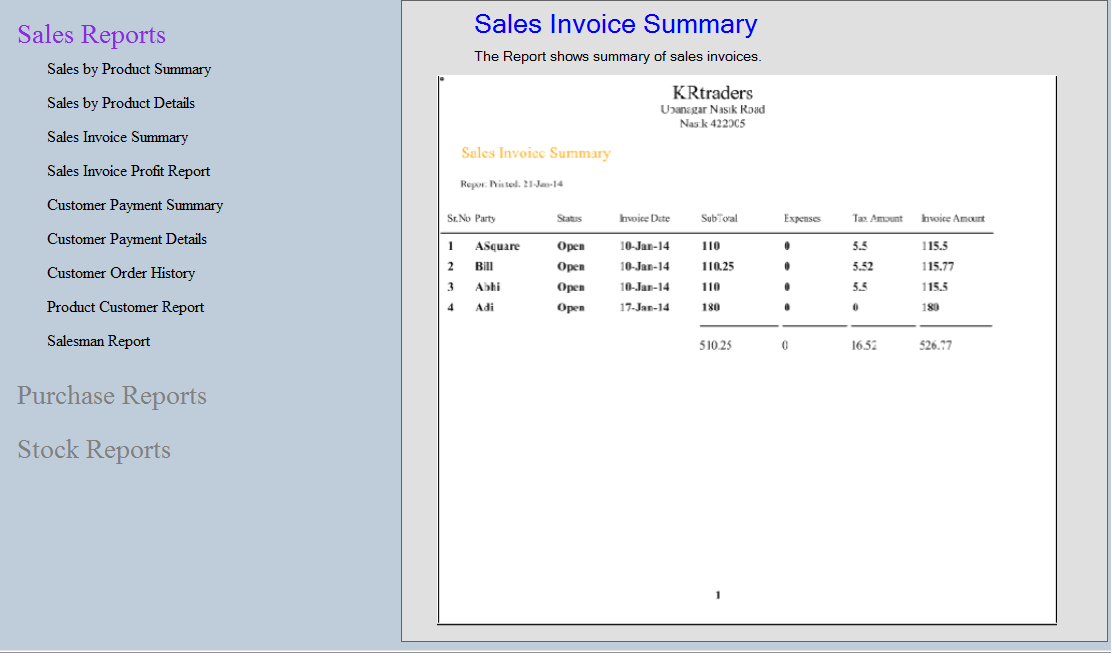The image size is (1112, 656).
Task: Show the Customer Order History report
Action: tap(121, 273)
